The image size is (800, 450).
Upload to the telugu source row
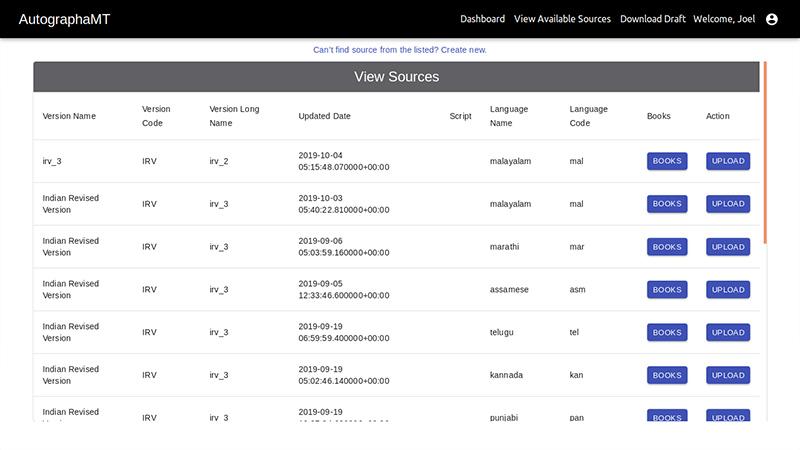[x=728, y=332]
